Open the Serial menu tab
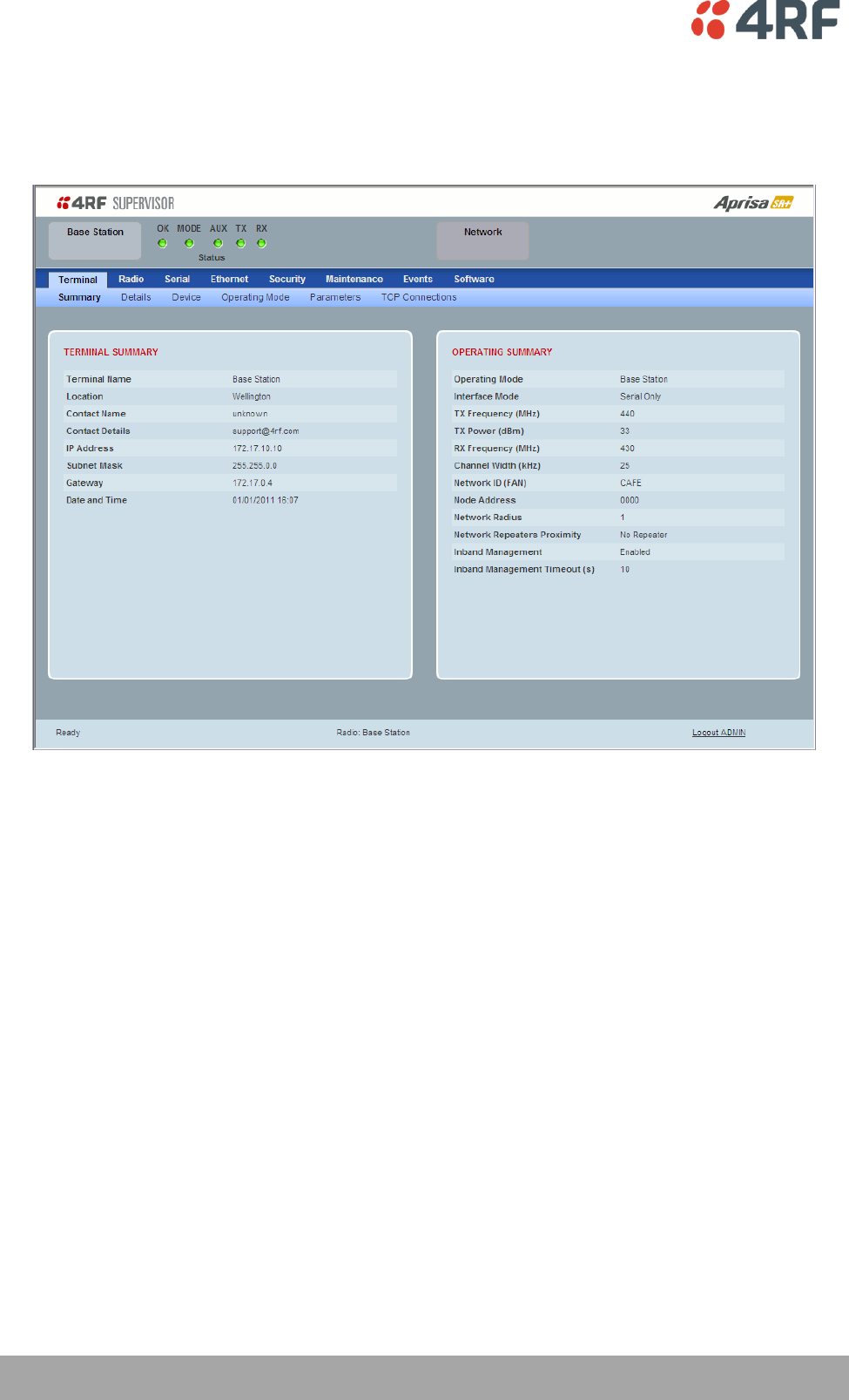Screen dimensions: 849x1400 (177, 279)
